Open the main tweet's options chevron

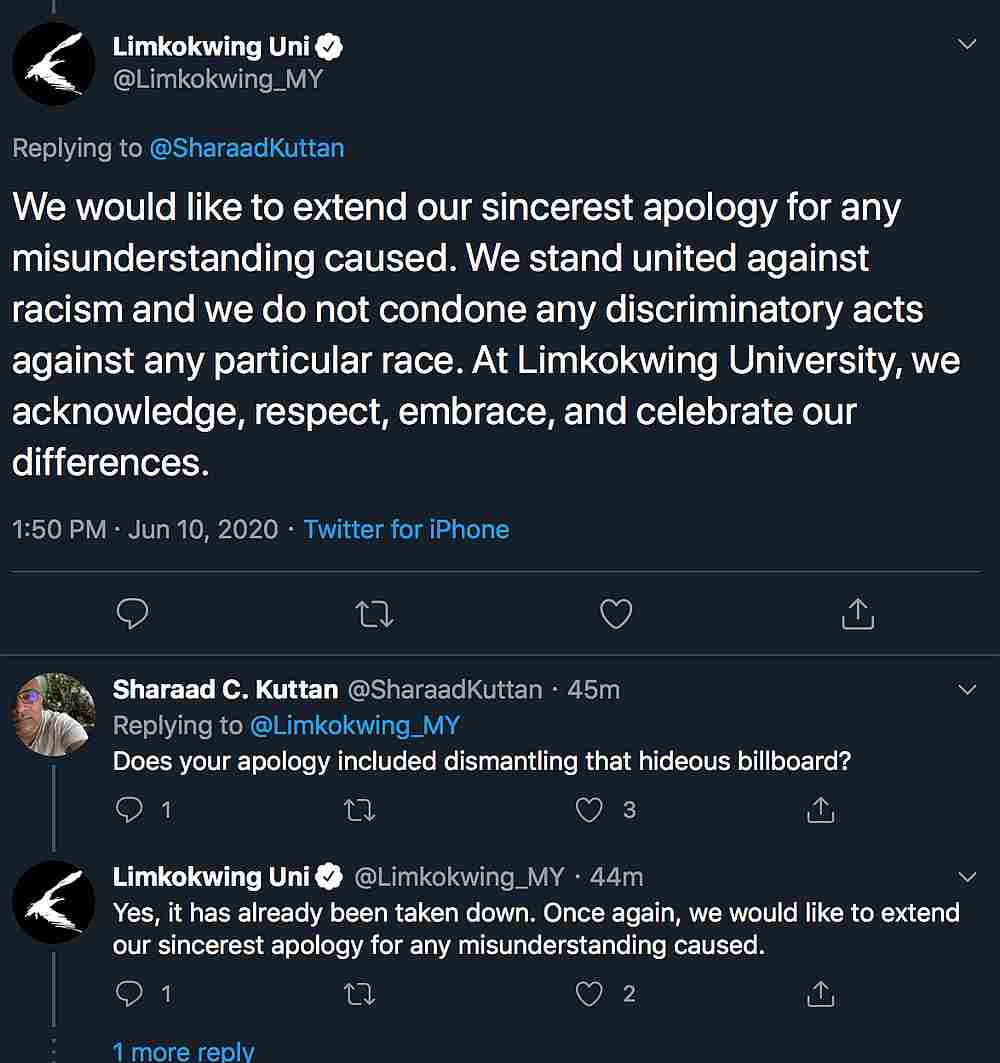(967, 44)
